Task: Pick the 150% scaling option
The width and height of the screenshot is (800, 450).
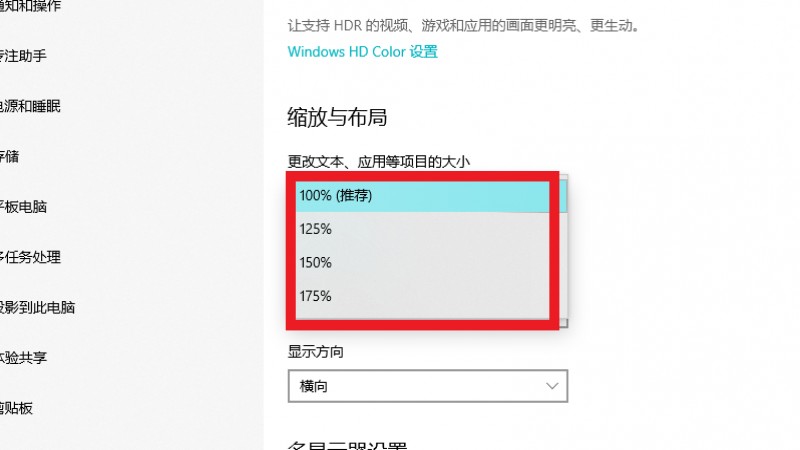Action: (422, 263)
